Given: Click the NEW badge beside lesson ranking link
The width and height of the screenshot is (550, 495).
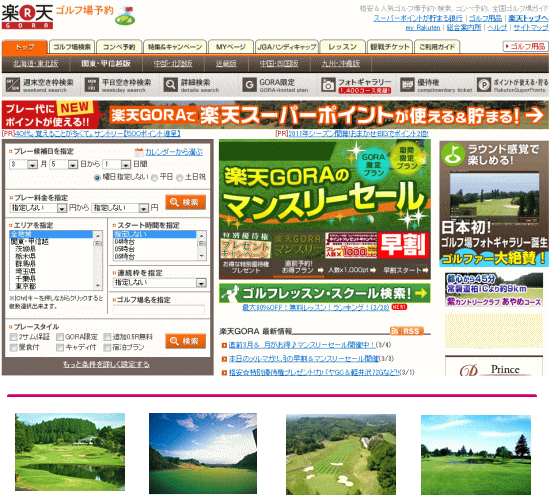Looking at the screenshot, I should 399,307.
